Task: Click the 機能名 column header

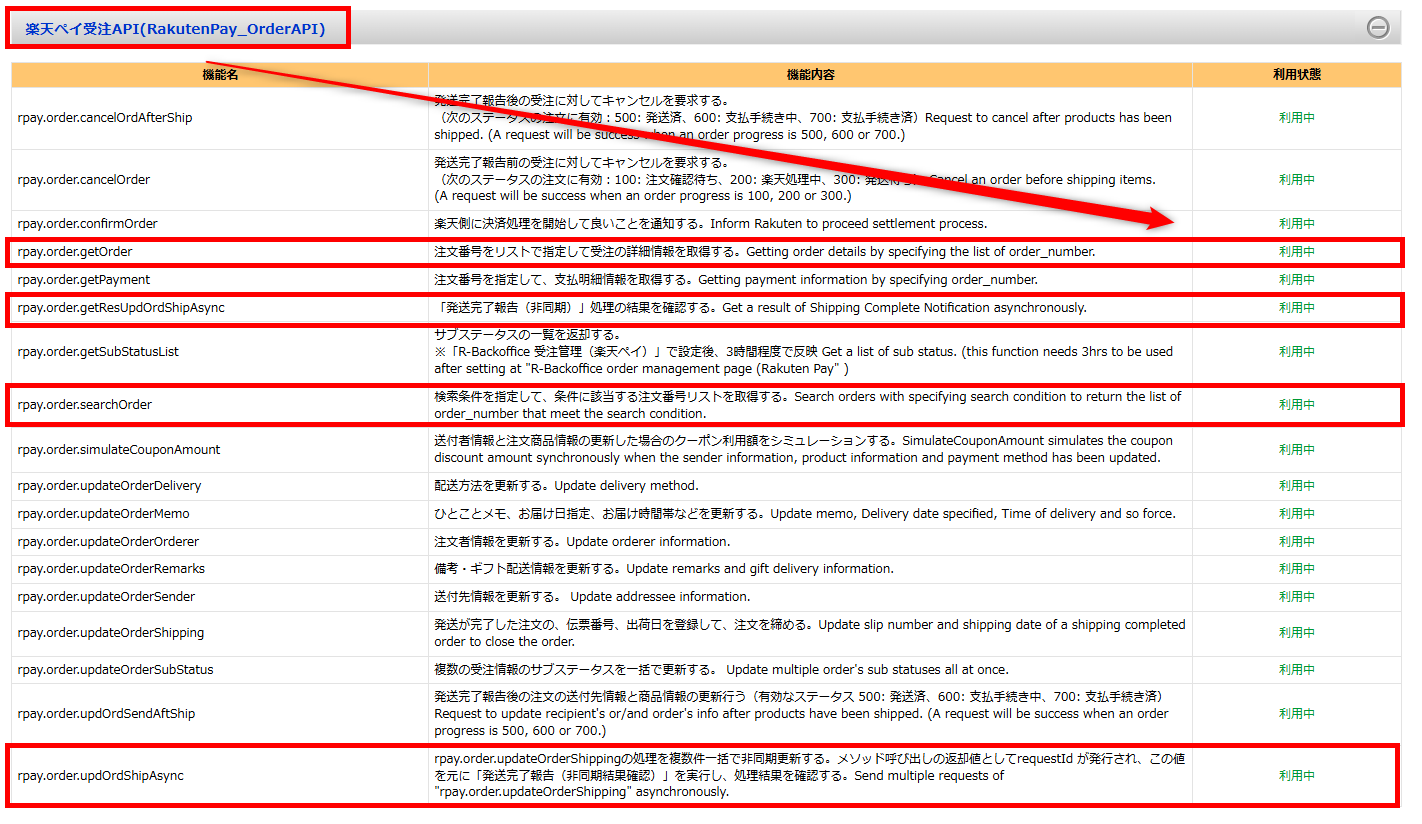Action: coord(220,75)
